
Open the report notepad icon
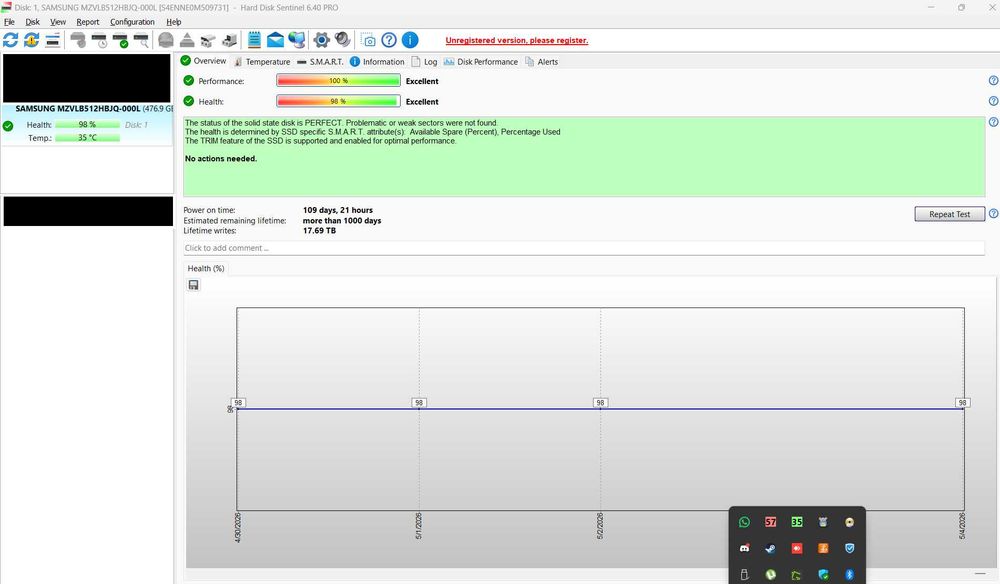[x=254, y=40]
